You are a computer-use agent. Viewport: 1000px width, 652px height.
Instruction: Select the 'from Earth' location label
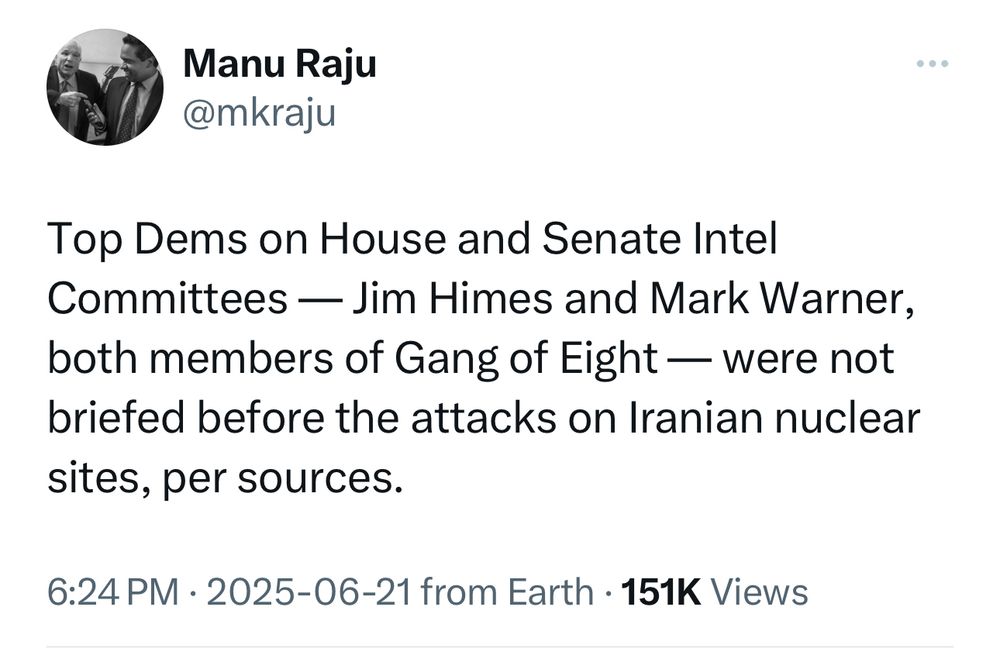coord(508,592)
